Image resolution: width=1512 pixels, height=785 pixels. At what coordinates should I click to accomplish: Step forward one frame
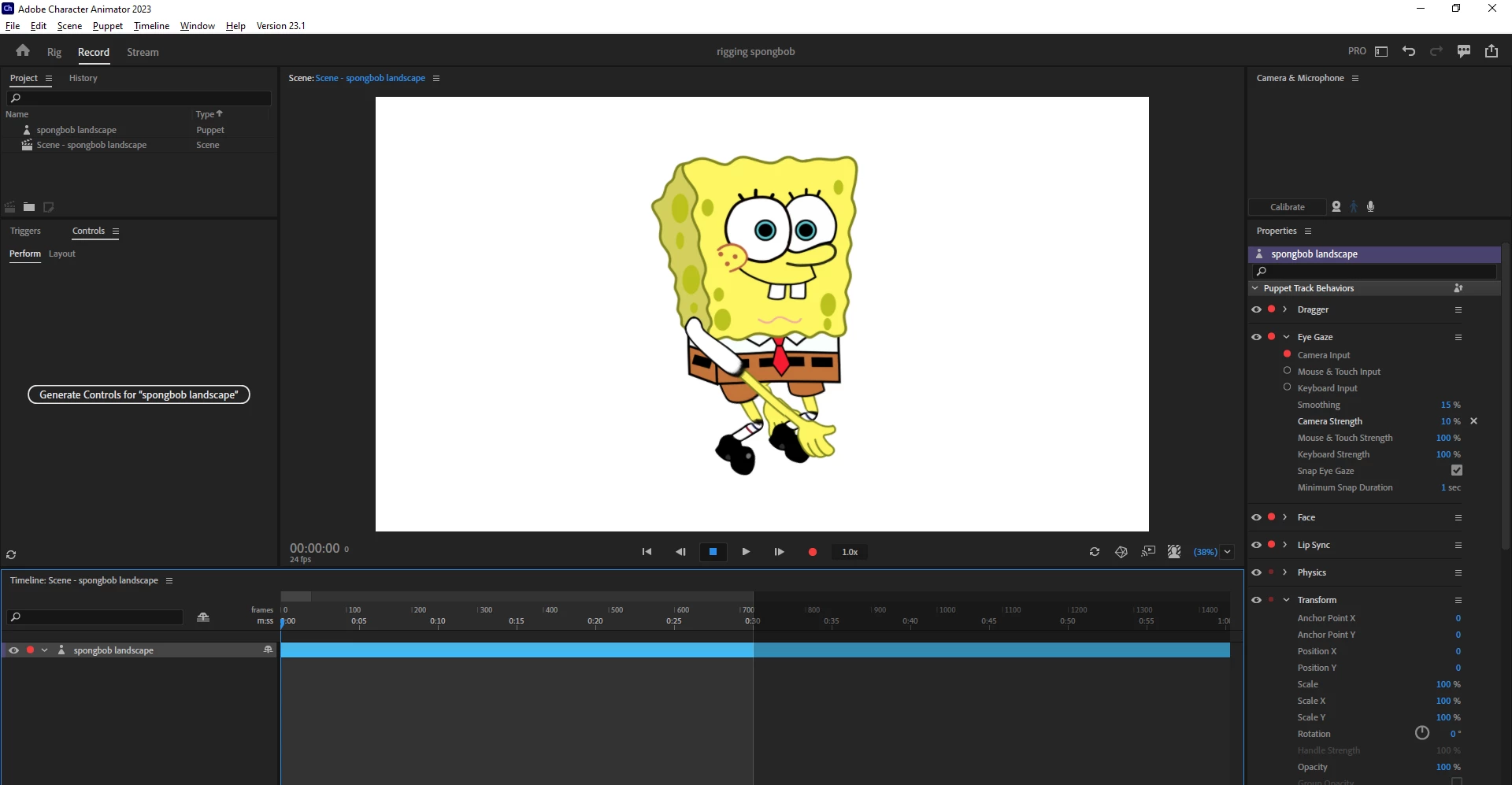click(779, 552)
